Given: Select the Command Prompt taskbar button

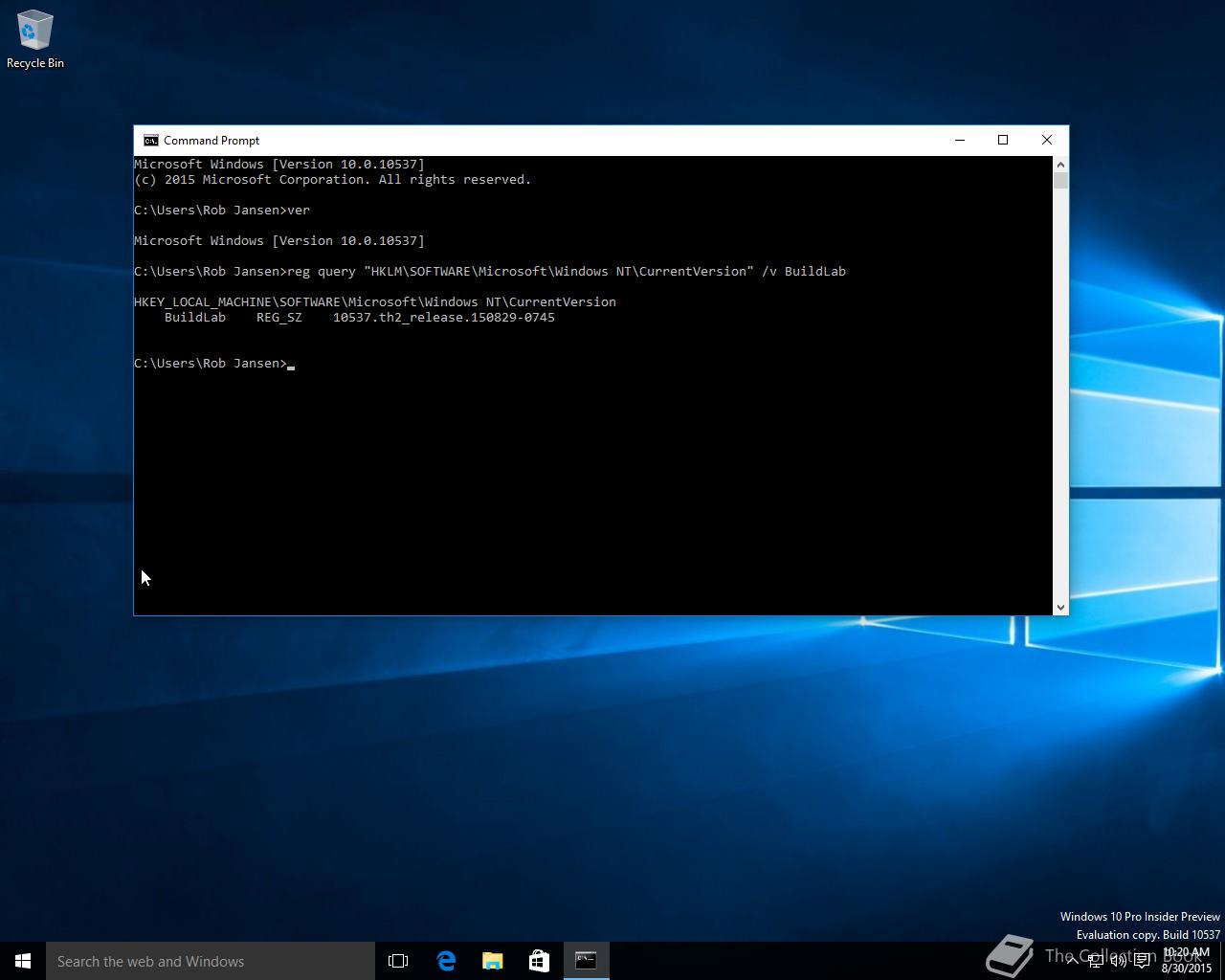Looking at the screenshot, I should pos(586,961).
